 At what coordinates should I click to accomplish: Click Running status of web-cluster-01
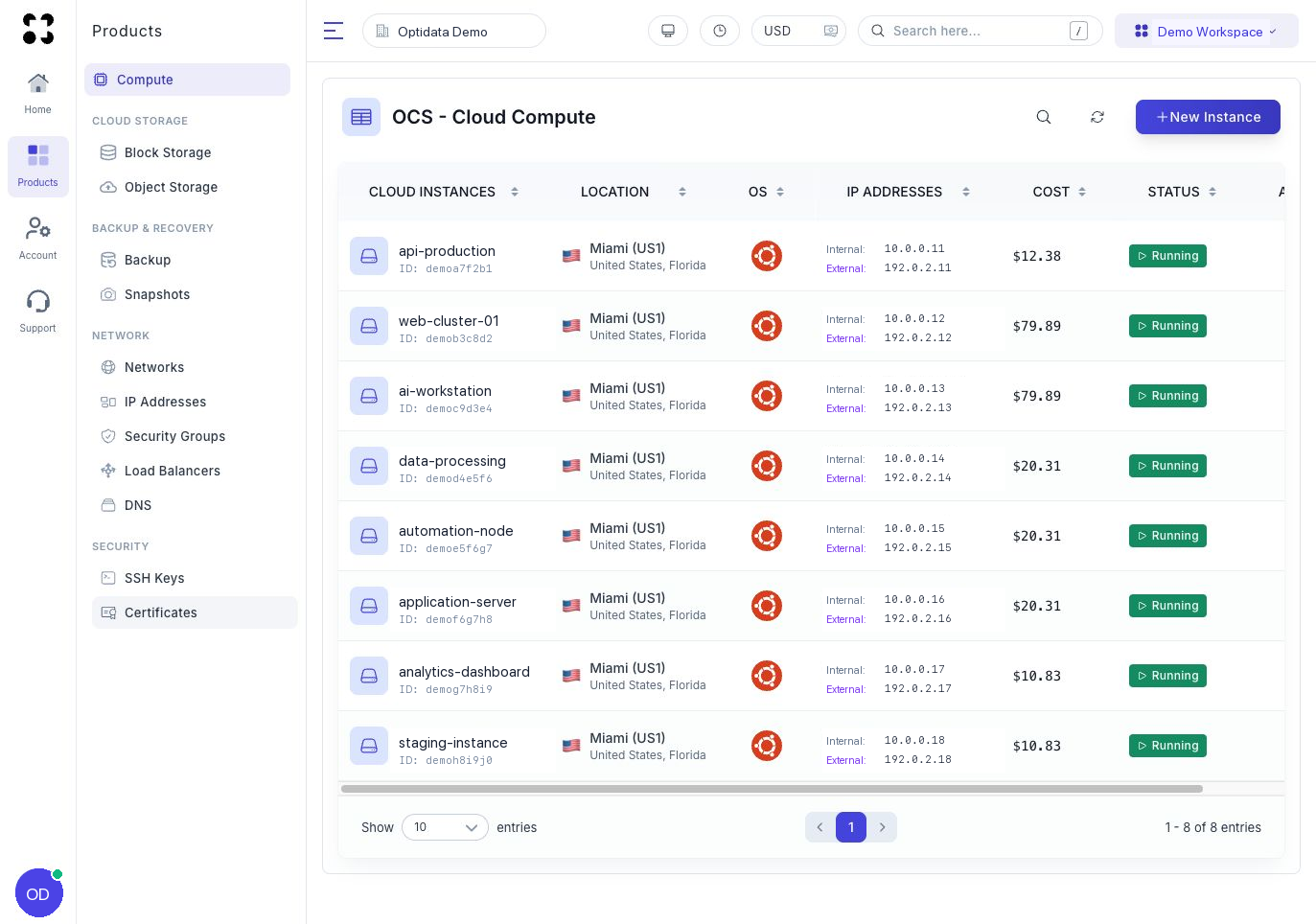[1167, 326]
